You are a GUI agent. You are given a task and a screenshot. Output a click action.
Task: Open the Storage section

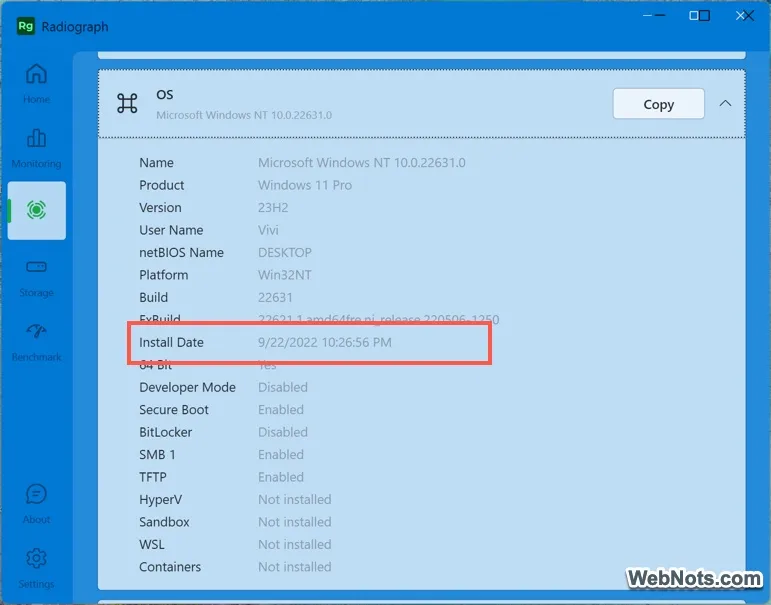[x=36, y=279]
